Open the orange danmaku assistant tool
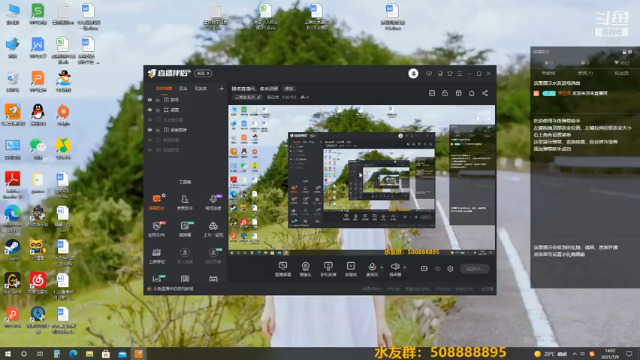 click(157, 202)
